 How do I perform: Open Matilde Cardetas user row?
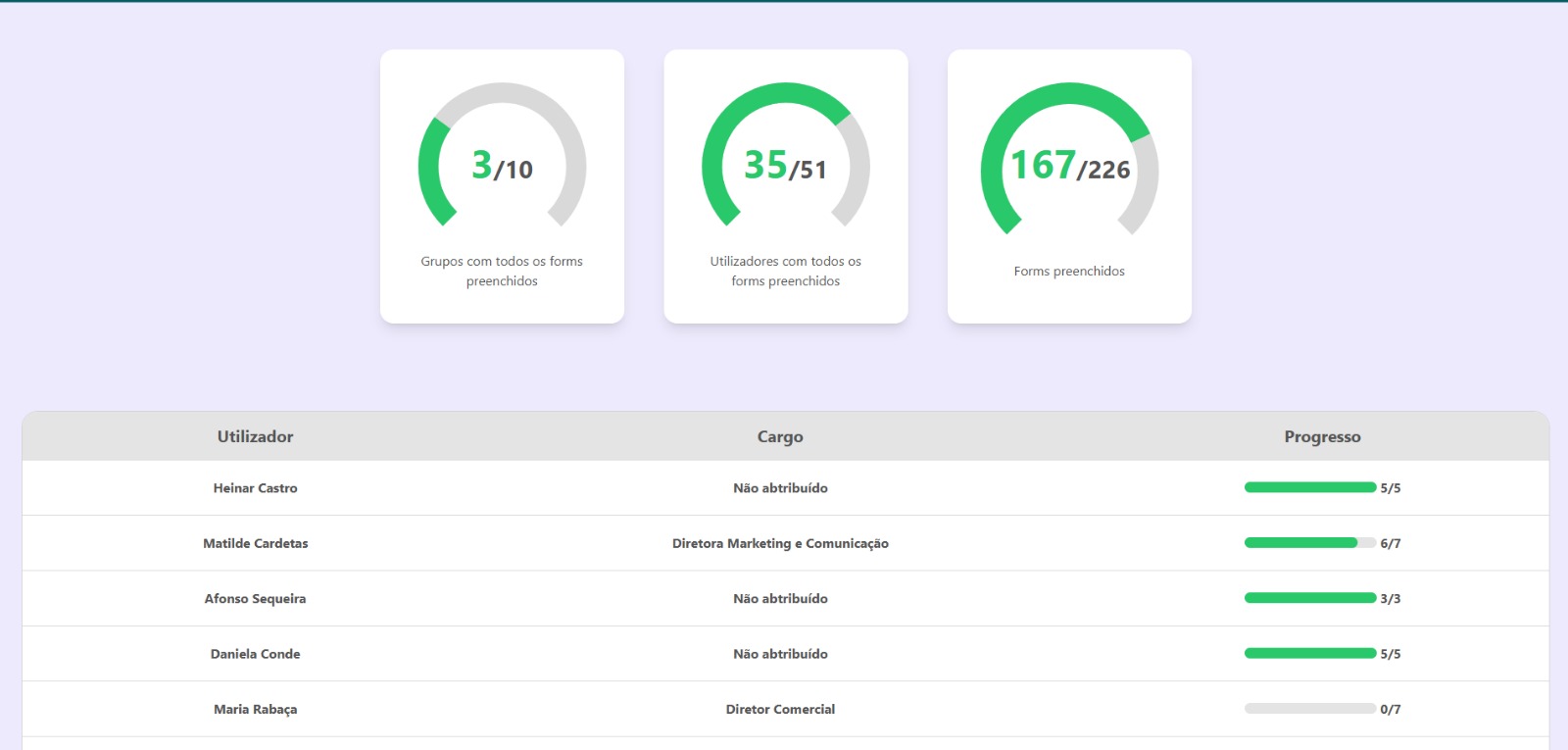point(255,543)
